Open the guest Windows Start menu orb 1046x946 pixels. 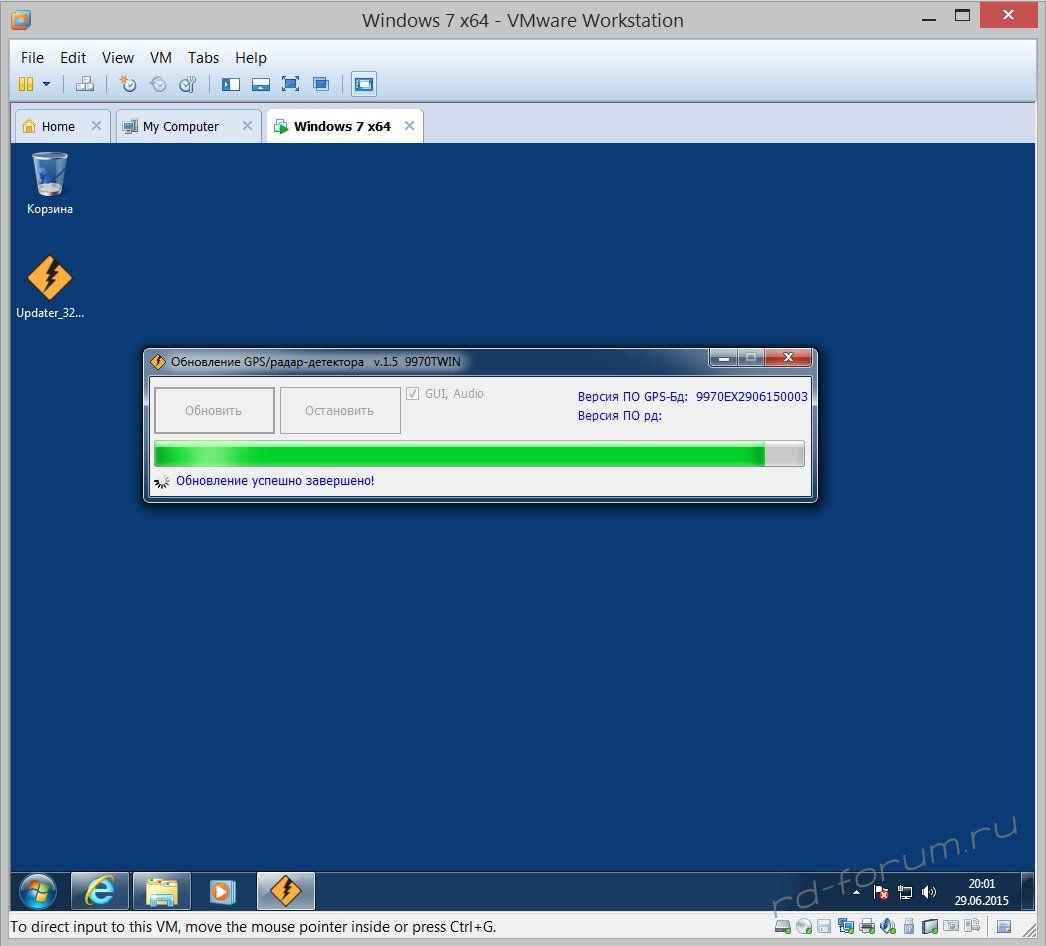[37, 891]
